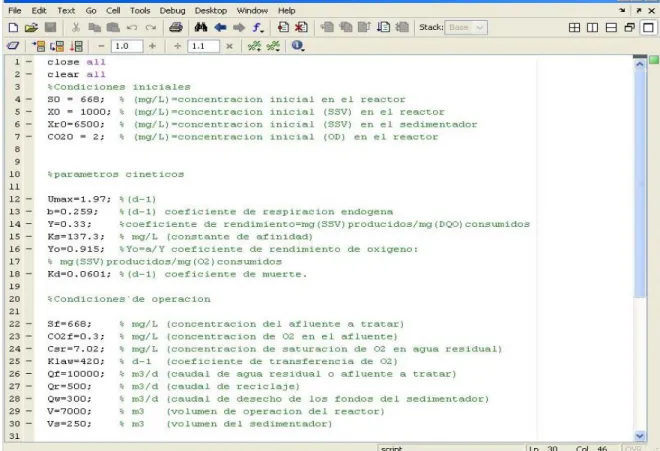Open a file using the folder icon
660x451 pixels.
click(x=31, y=28)
